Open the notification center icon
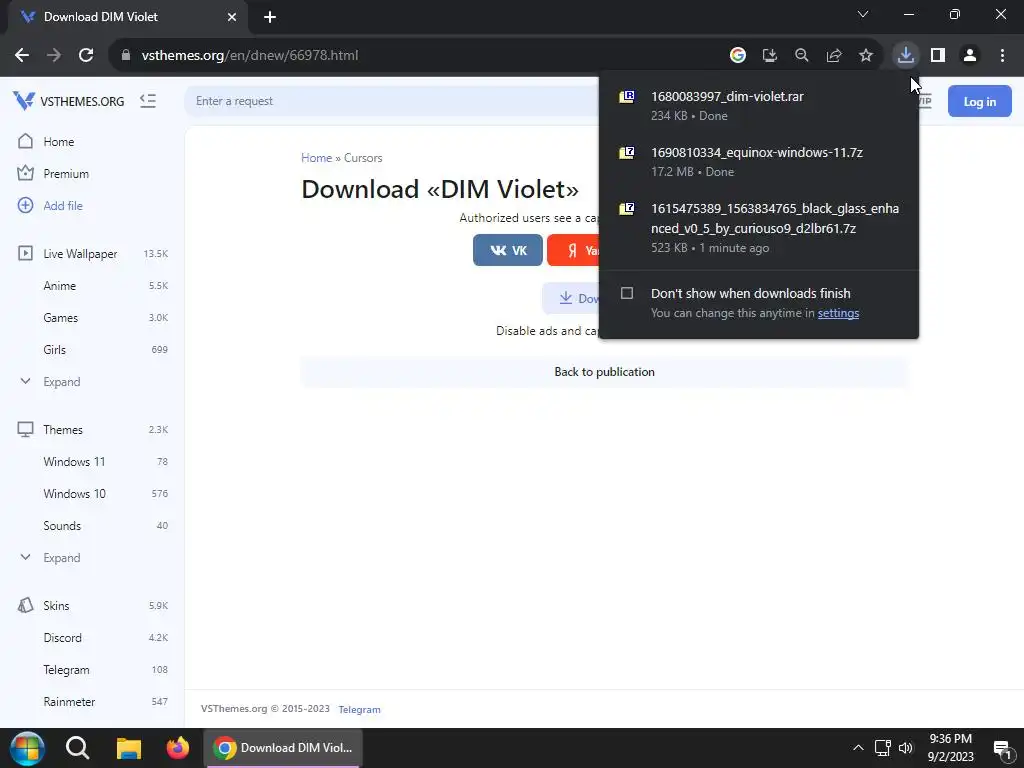This screenshot has width=1024, height=768. (1002, 749)
